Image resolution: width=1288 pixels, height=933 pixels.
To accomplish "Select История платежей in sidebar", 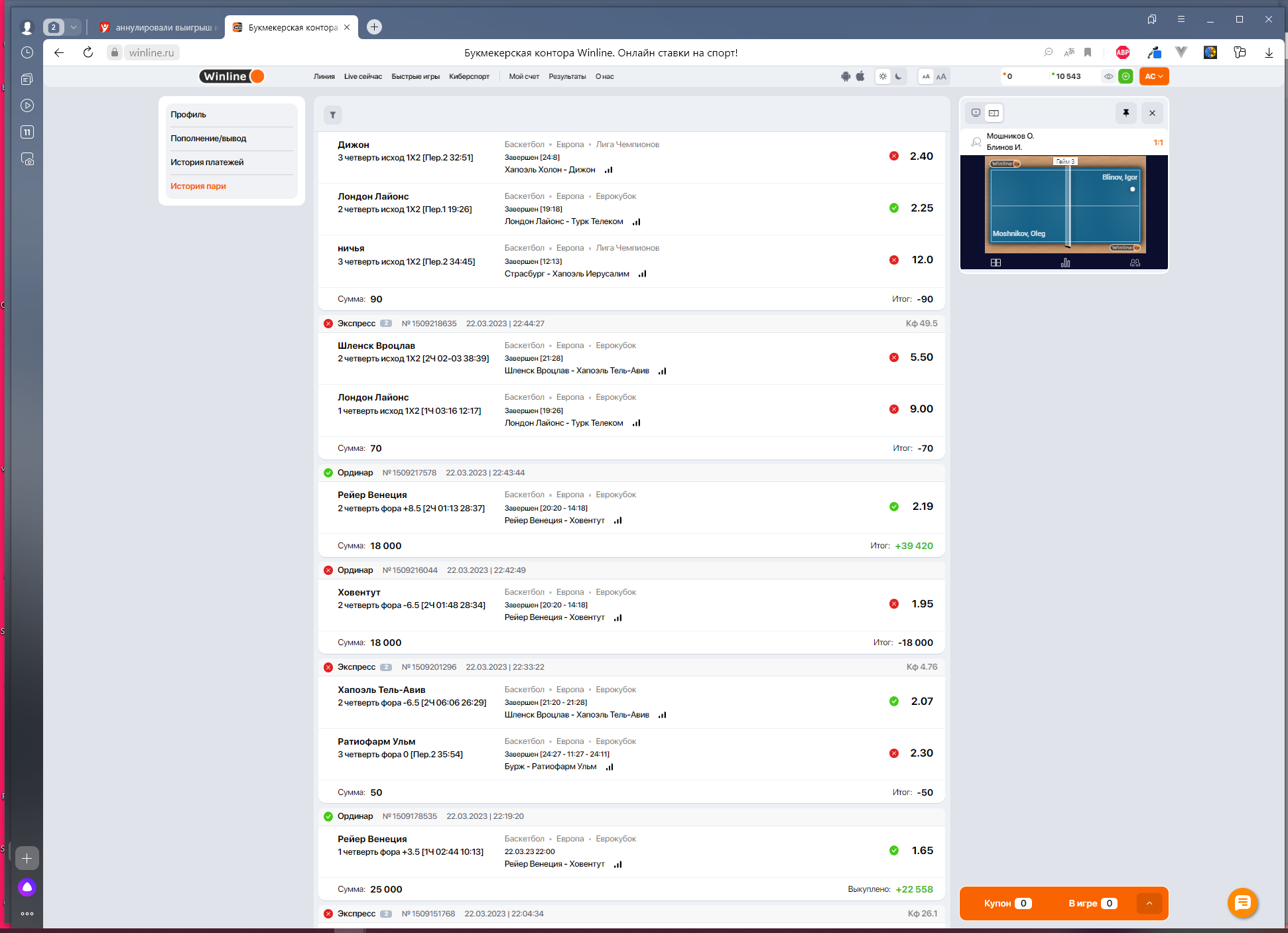I will coord(207,162).
